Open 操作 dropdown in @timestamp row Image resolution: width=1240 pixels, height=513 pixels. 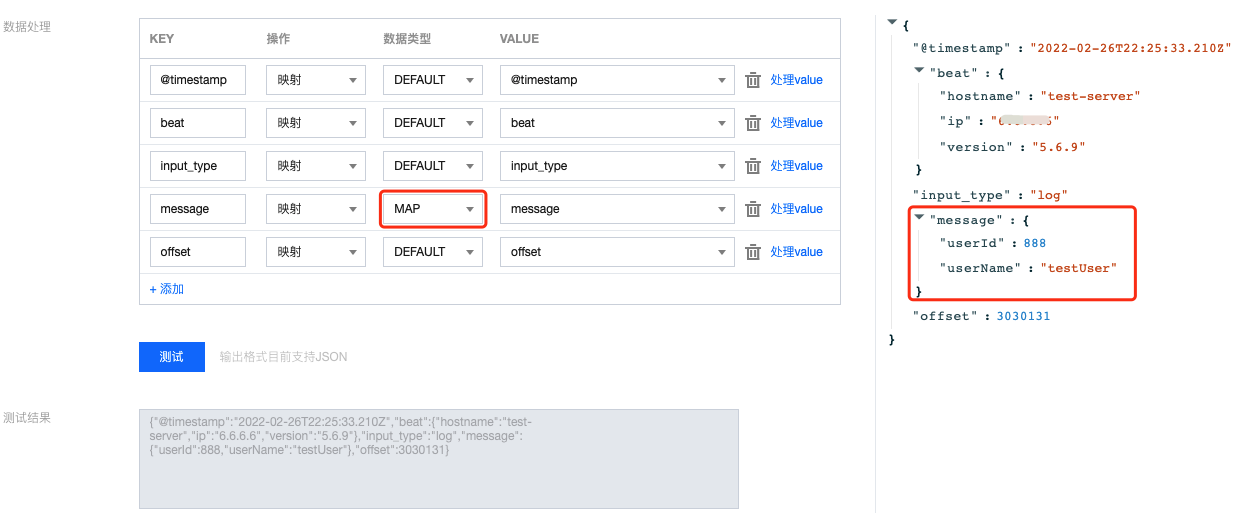coord(316,80)
